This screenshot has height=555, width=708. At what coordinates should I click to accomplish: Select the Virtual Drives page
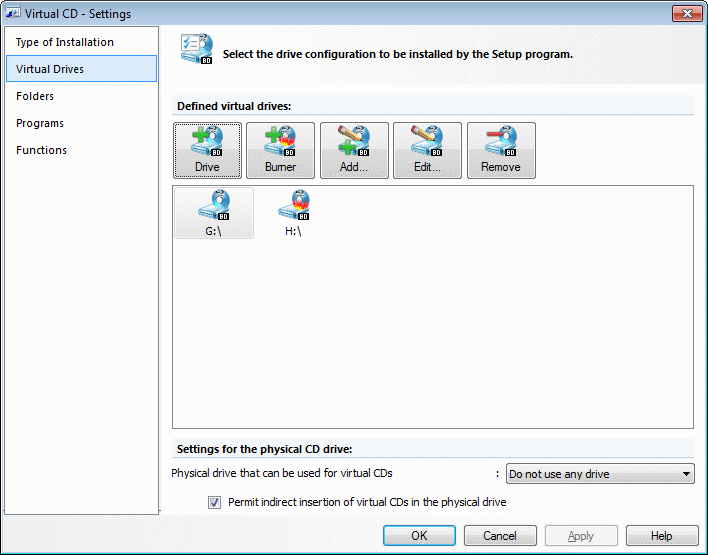(81, 69)
